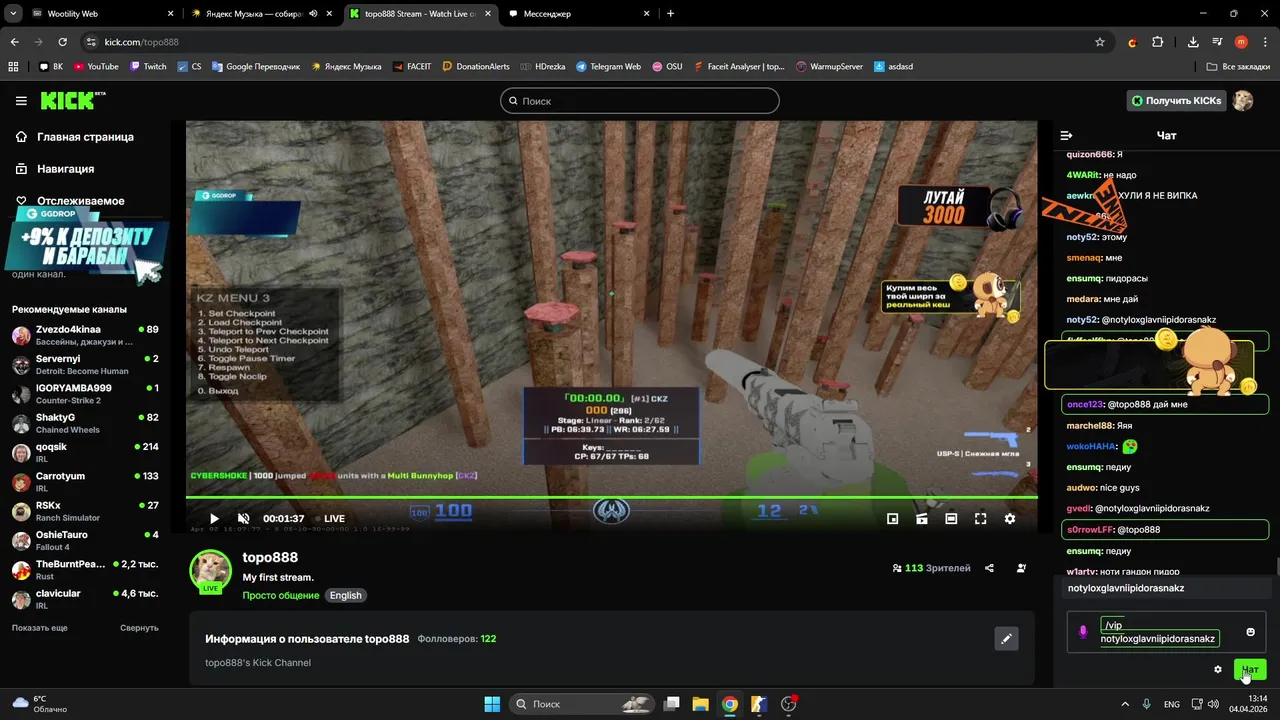Open moderator user icon by share
The height and width of the screenshot is (720, 1280).
click(1021, 568)
